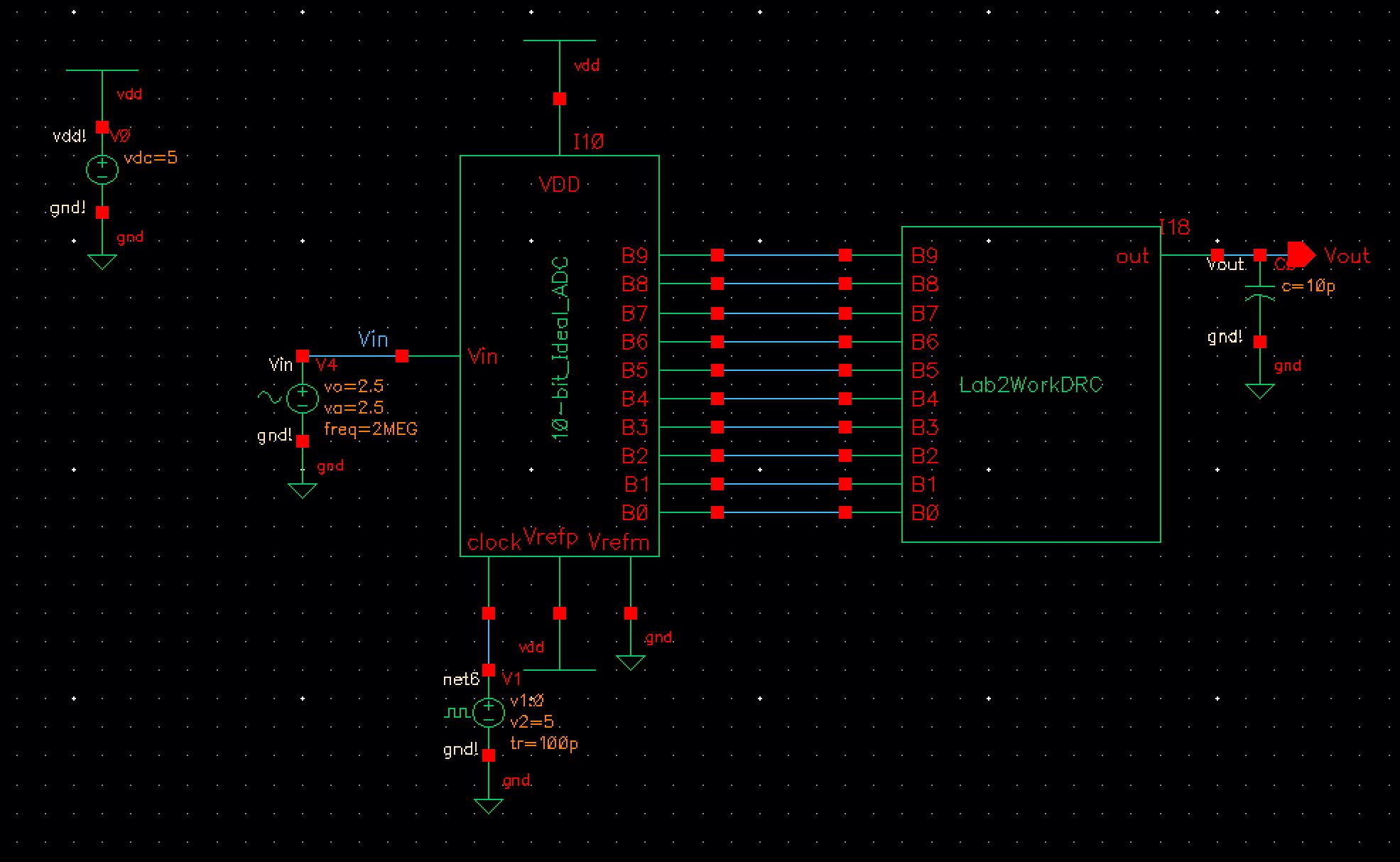Click the out pin label on Lab2WorkDRC
1400x862 pixels.
(x=1132, y=257)
